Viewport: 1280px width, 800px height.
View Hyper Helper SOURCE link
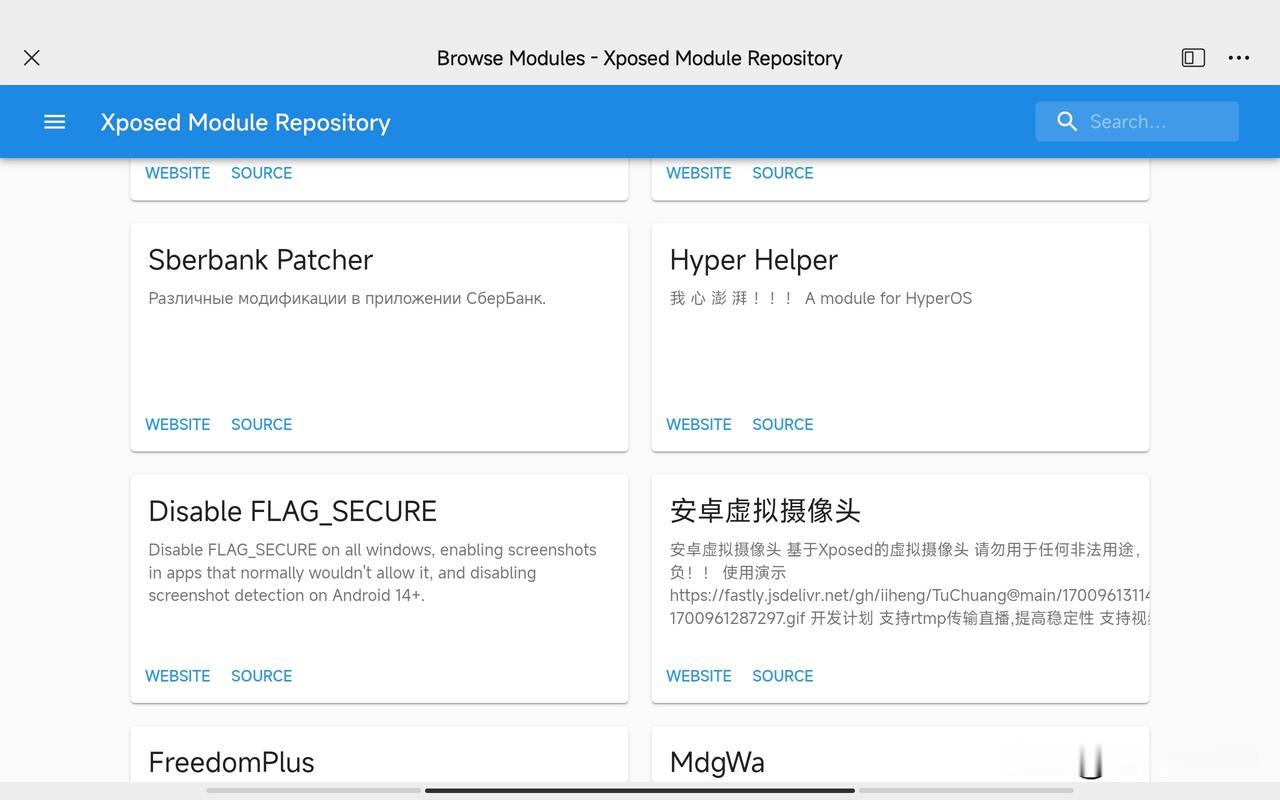pos(783,424)
